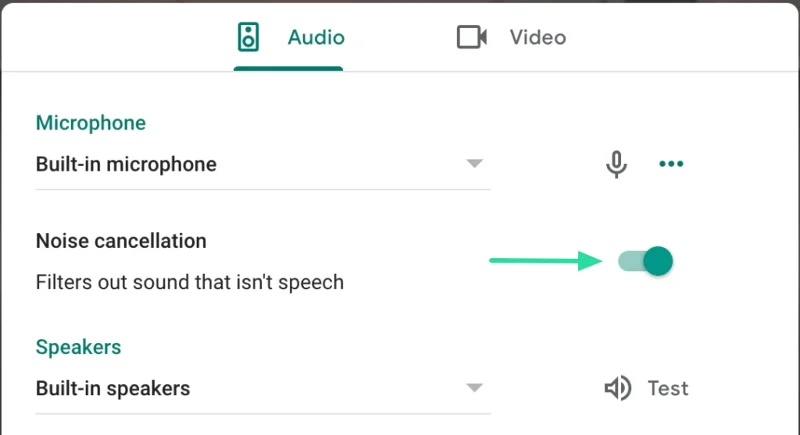The width and height of the screenshot is (800, 435).
Task: Click the video camera icon
Action: click(471, 37)
